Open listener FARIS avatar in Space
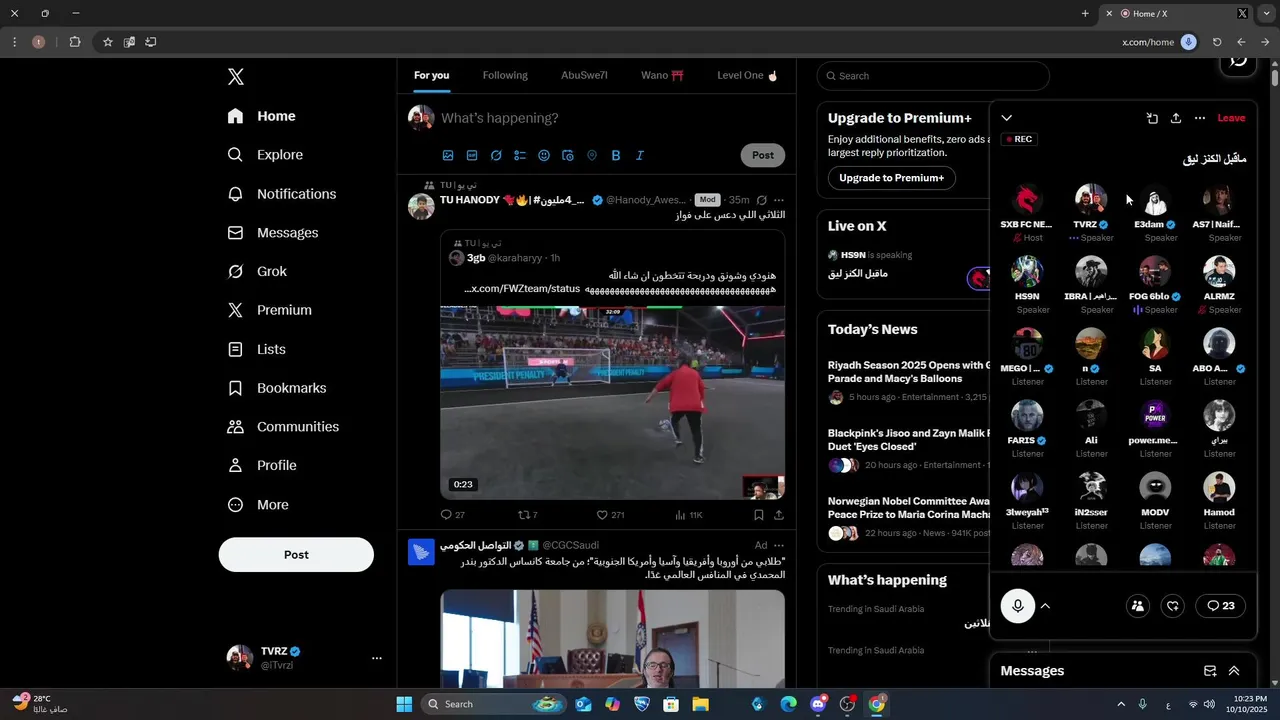The width and height of the screenshot is (1280, 720). click(x=1027, y=416)
